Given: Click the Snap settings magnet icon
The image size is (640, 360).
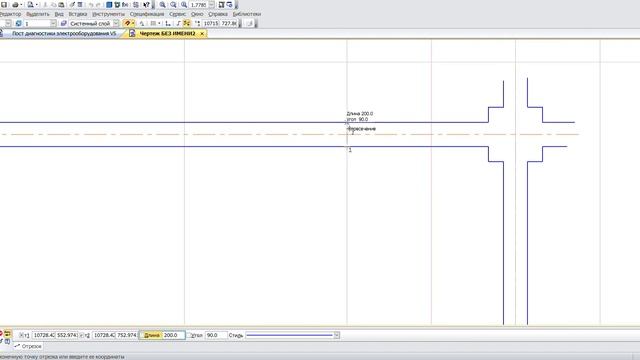Looking at the screenshot, I should click(127, 23).
